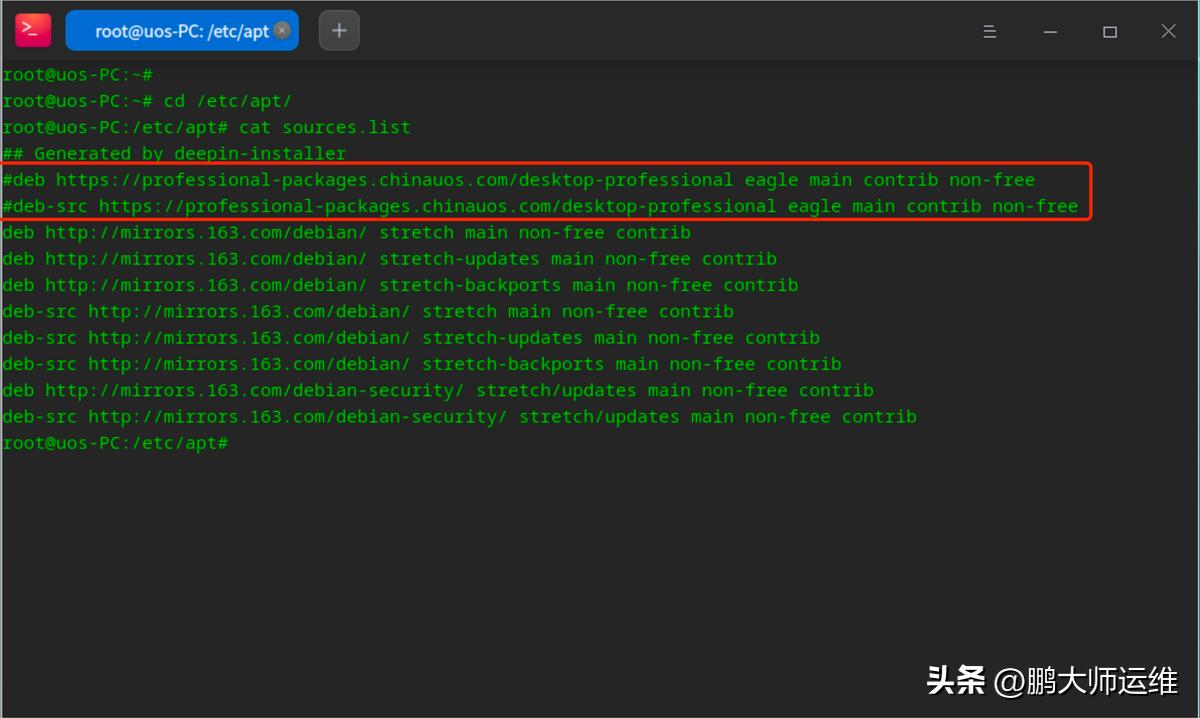1200x718 pixels.
Task: Click the commented '#deb https://professional-packages' line
Action: (519, 180)
